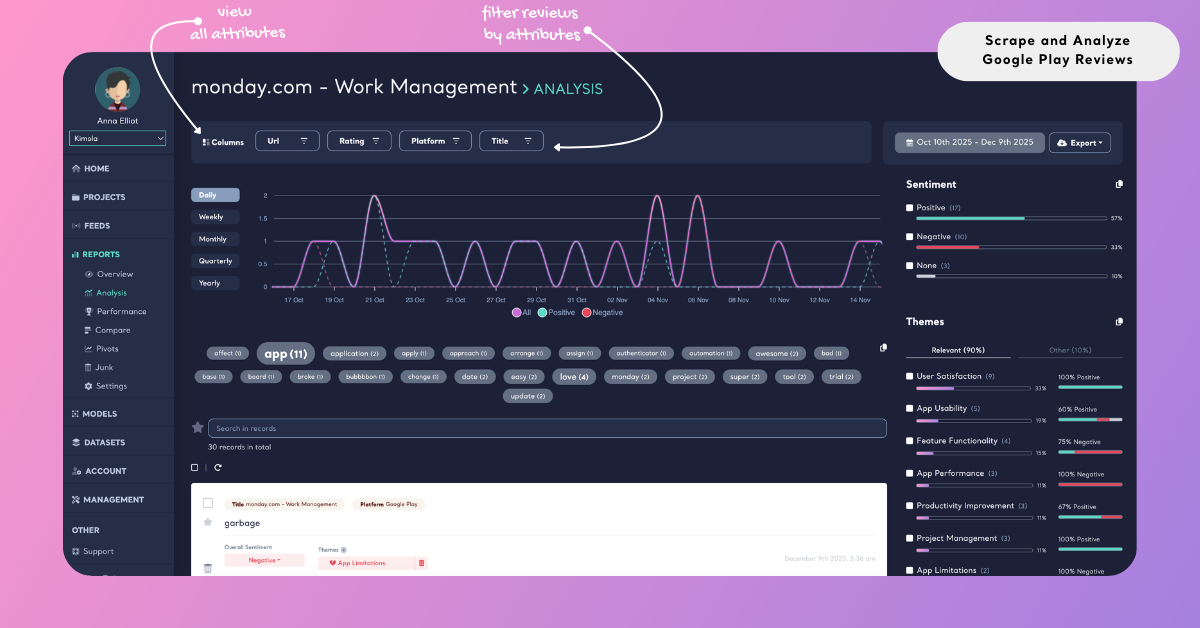Image resolution: width=1200 pixels, height=628 pixels.
Task: Toggle the Negative series in chart legend
Action: [x=600, y=312]
